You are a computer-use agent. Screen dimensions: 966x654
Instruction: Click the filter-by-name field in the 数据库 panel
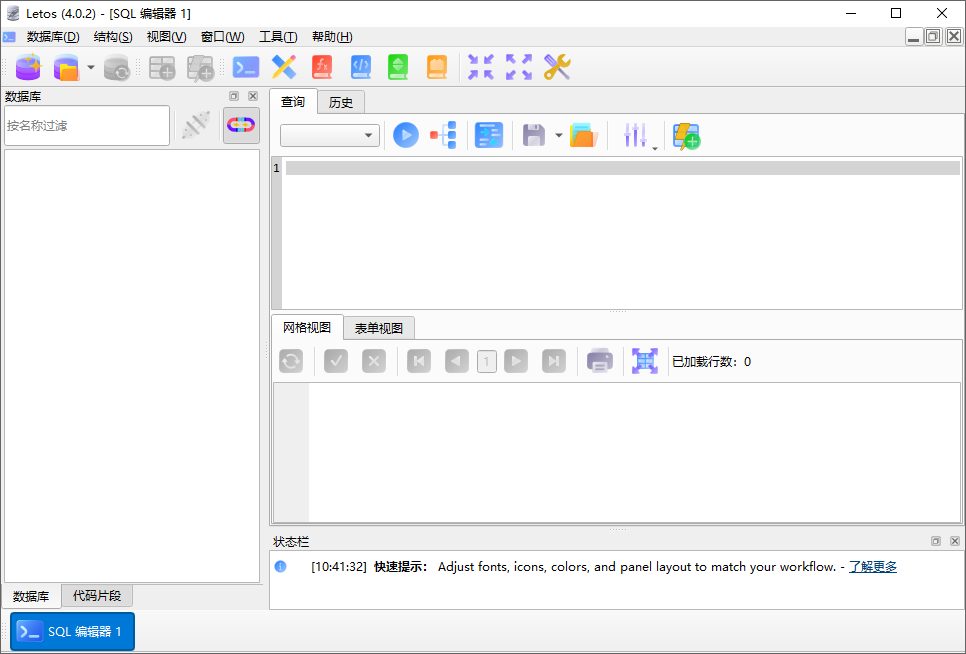click(x=87, y=126)
